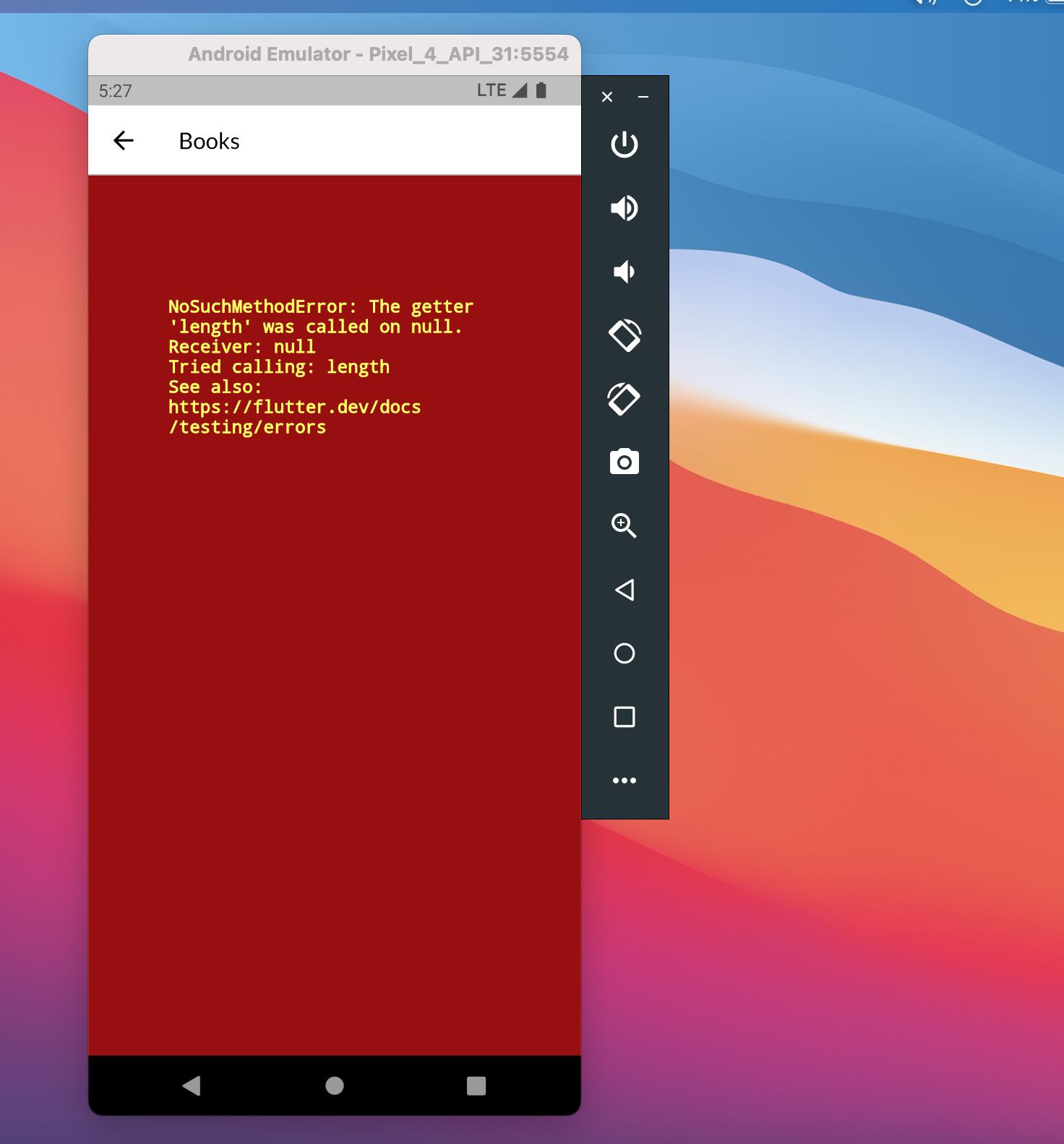Click the Android Emulator window title bar

[335, 54]
